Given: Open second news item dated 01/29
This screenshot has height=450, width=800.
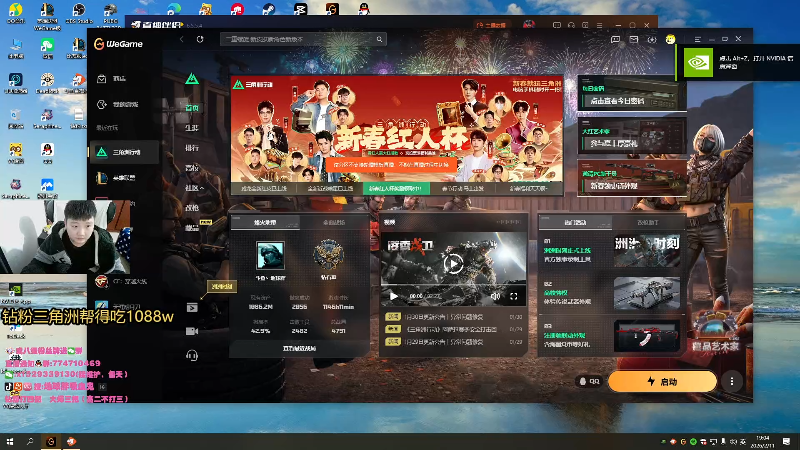Looking at the screenshot, I should [453, 329].
